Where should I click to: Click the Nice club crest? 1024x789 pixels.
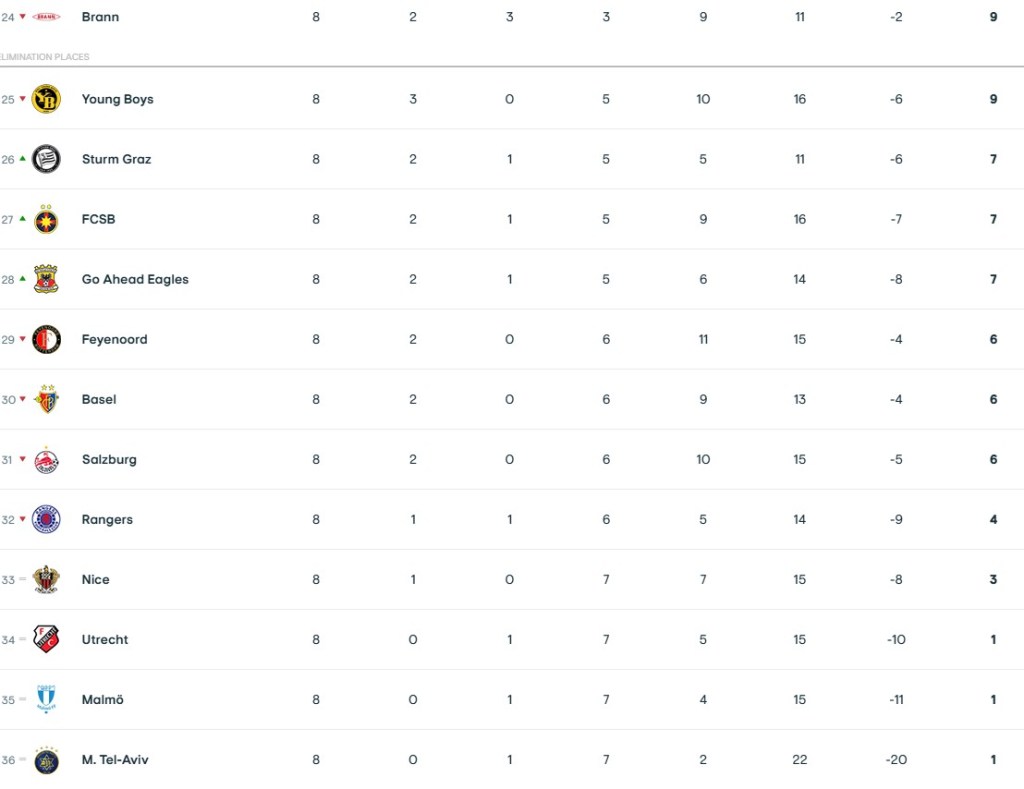[46, 579]
